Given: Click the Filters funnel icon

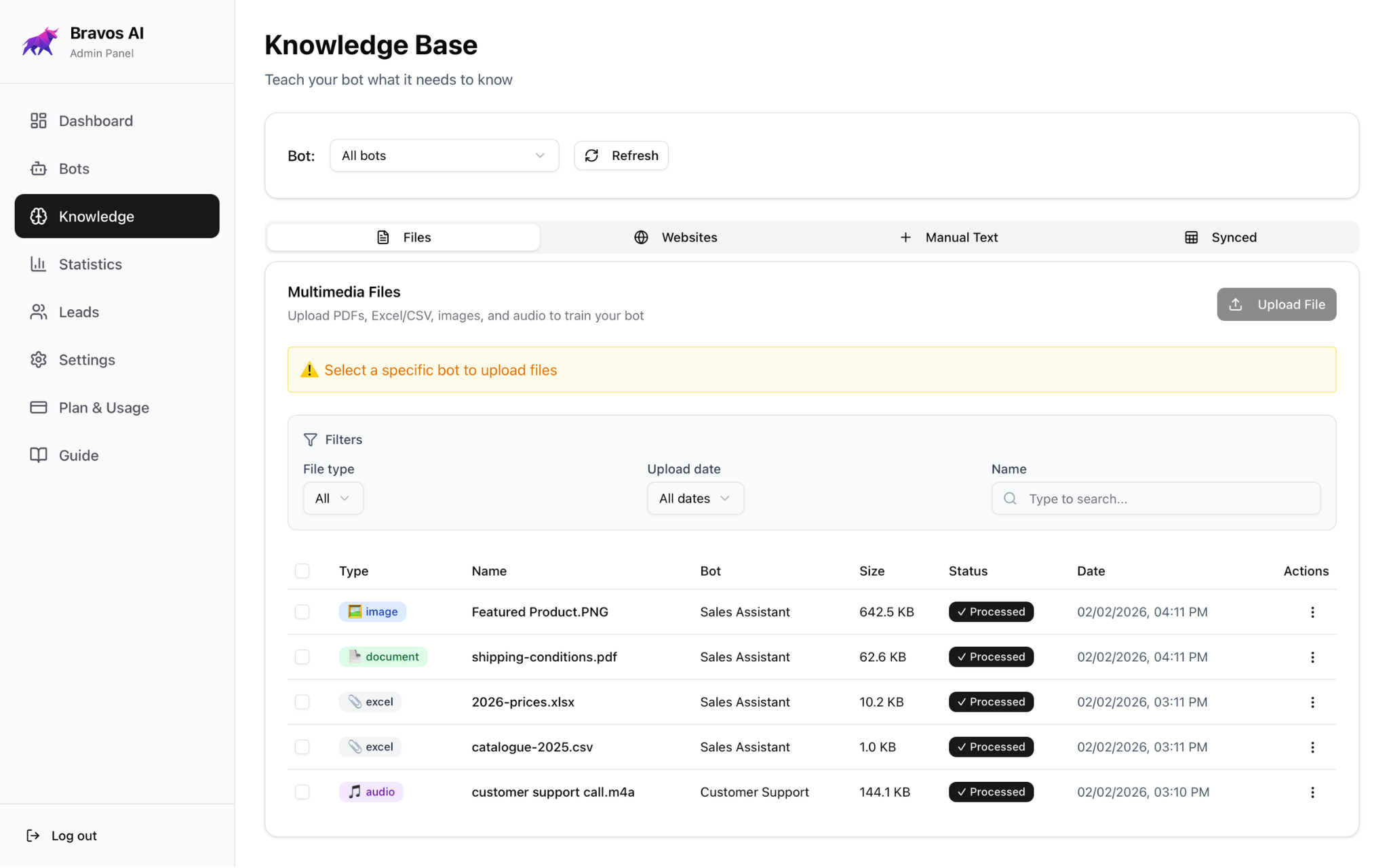Looking at the screenshot, I should pos(311,439).
